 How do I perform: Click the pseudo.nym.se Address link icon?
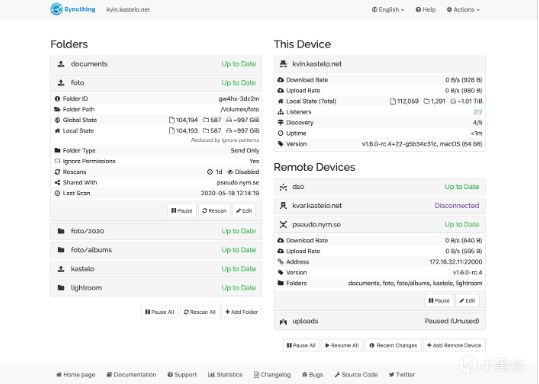pyautogui.click(x=280, y=262)
